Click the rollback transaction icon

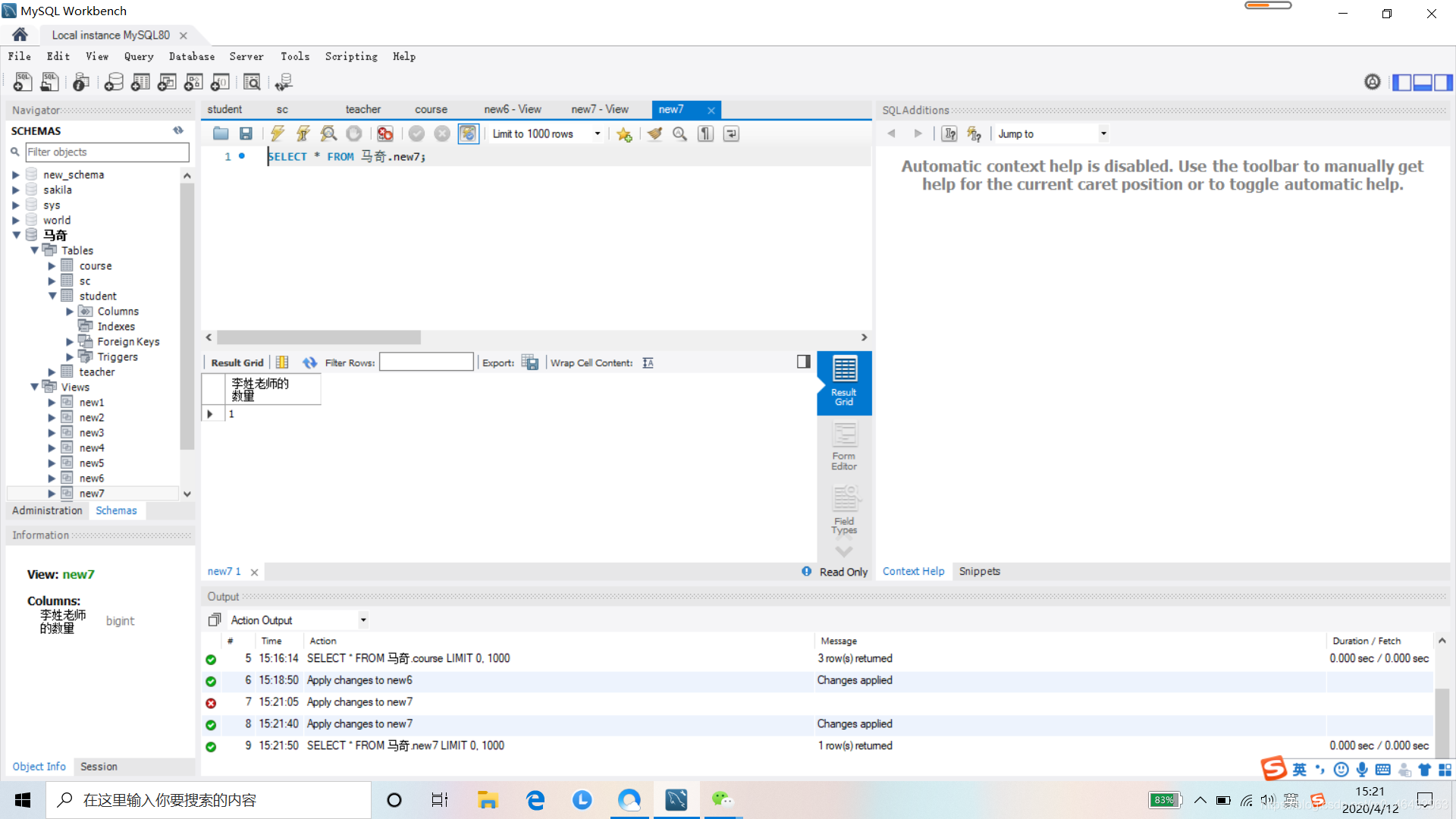click(x=442, y=133)
